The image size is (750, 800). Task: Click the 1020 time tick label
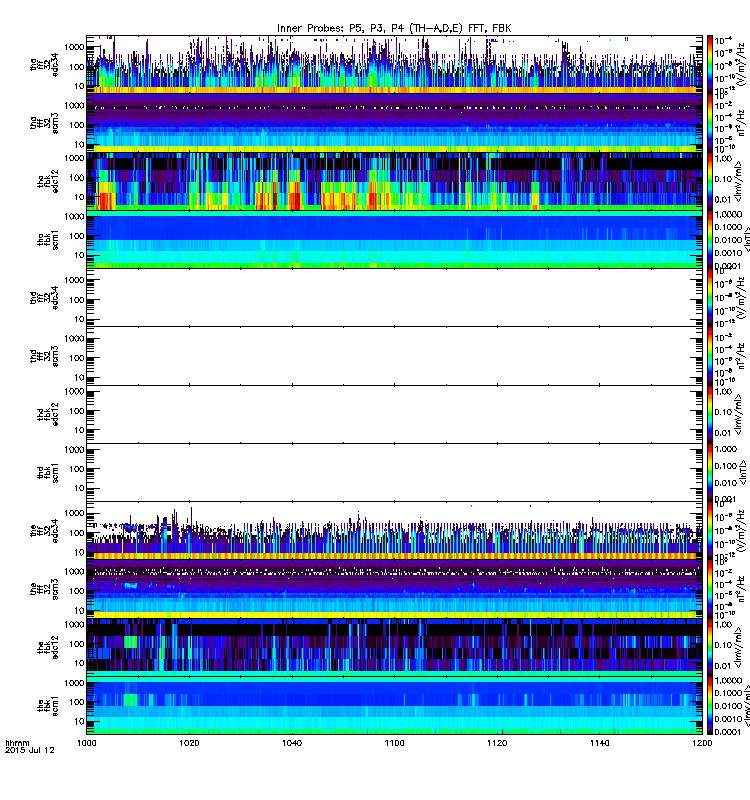pos(189,743)
